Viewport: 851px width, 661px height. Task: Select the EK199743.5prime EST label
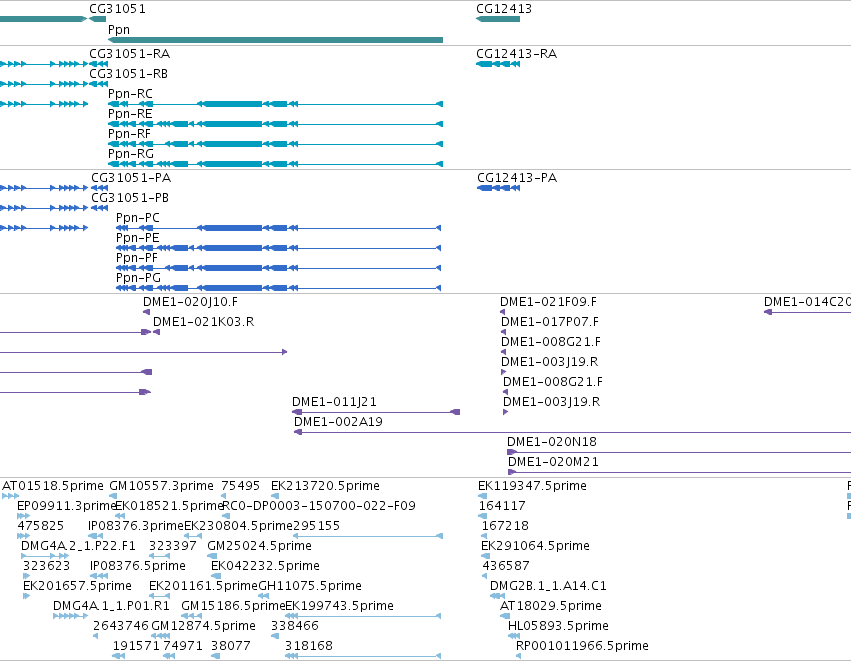click(339, 607)
